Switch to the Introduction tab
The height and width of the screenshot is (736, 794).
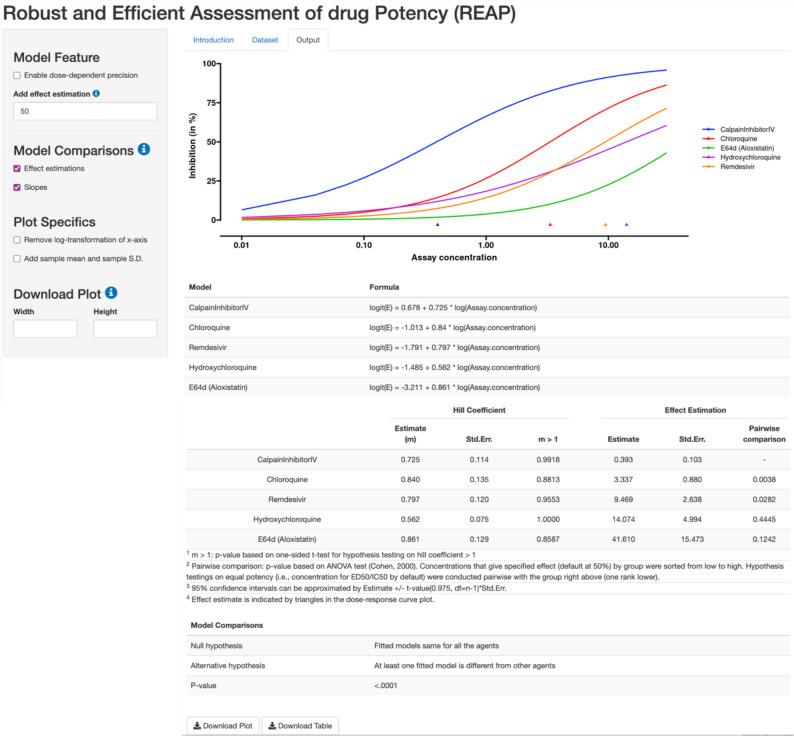click(x=212, y=40)
